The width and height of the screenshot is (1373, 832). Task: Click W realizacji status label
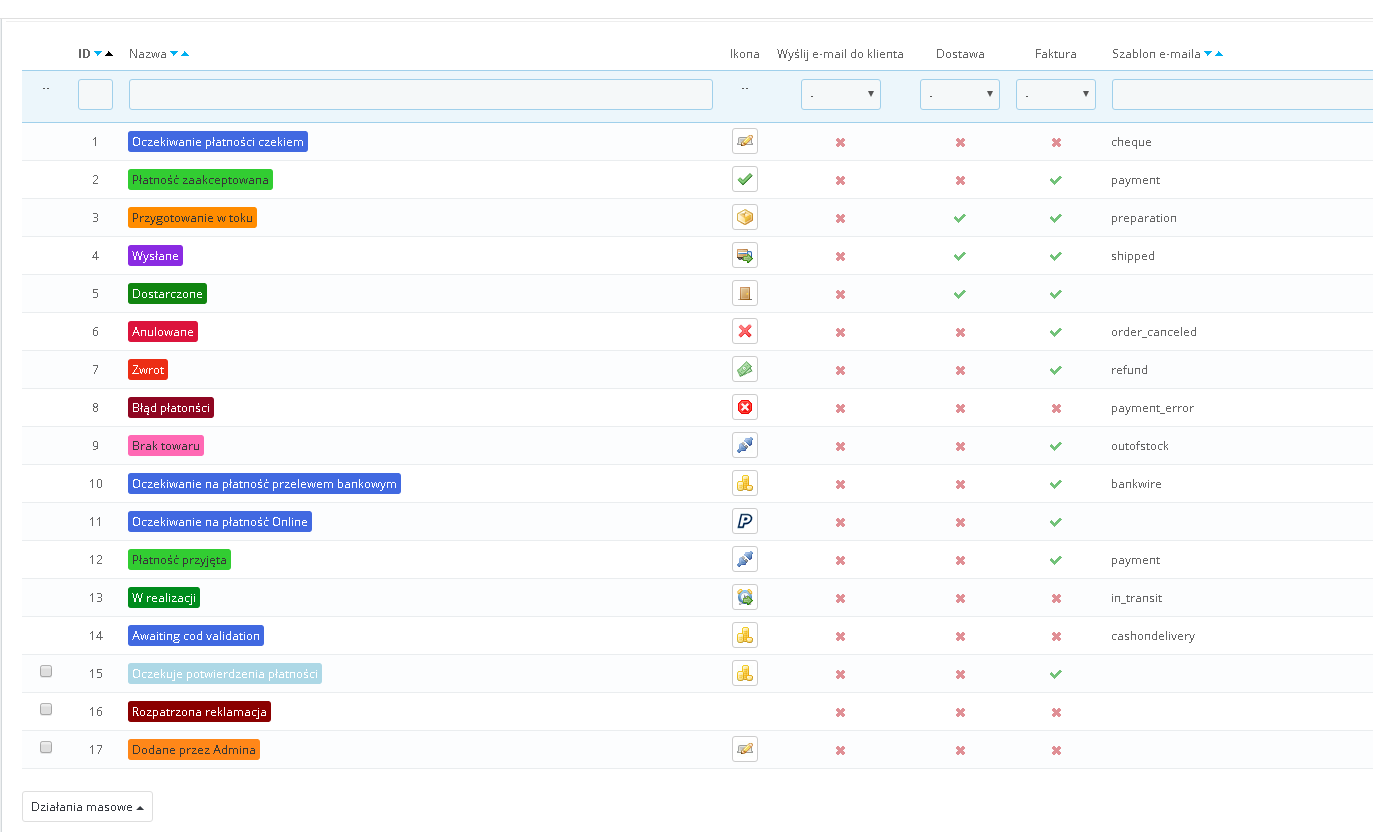(165, 598)
